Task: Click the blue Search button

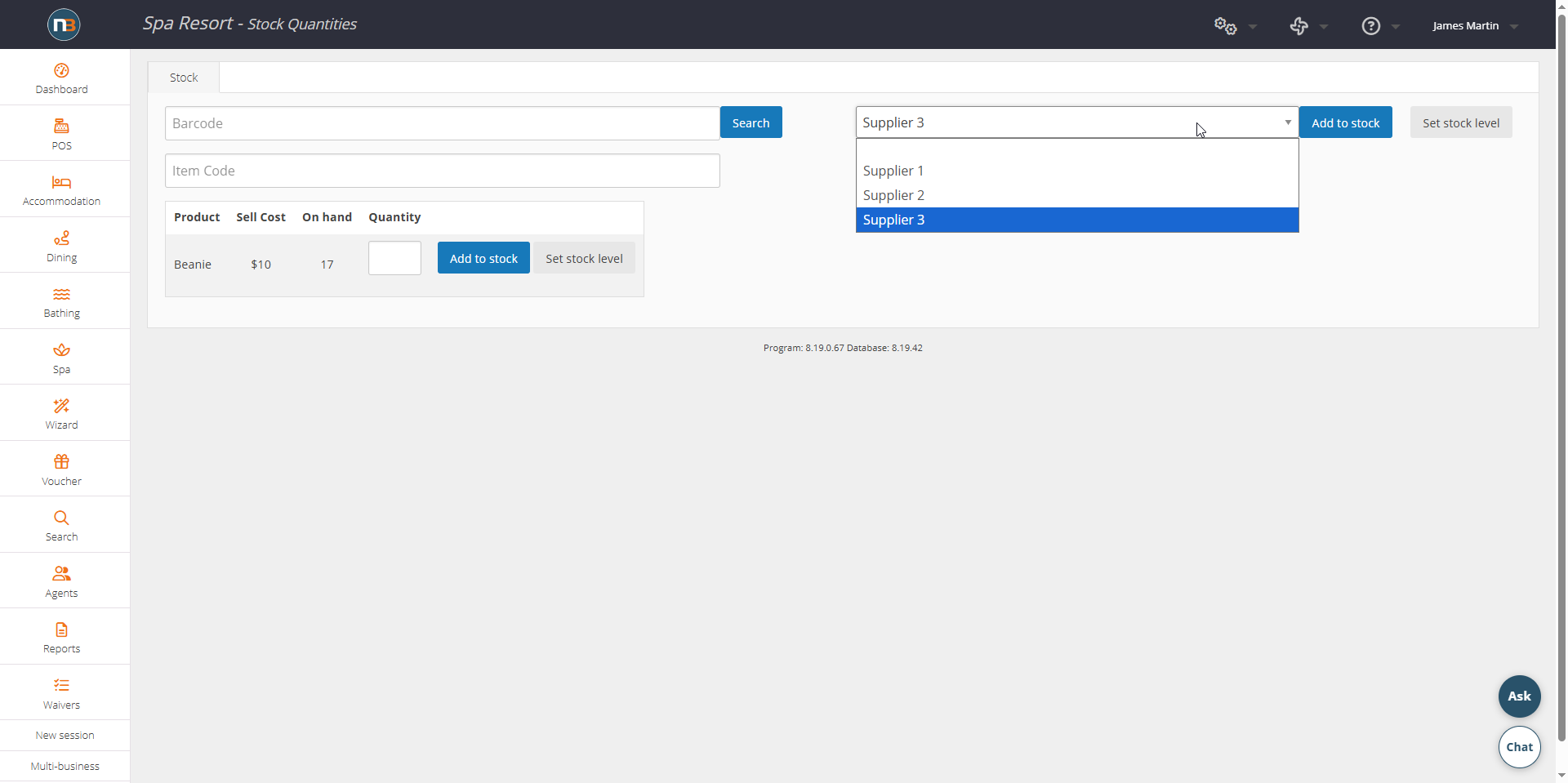Action: click(x=751, y=122)
